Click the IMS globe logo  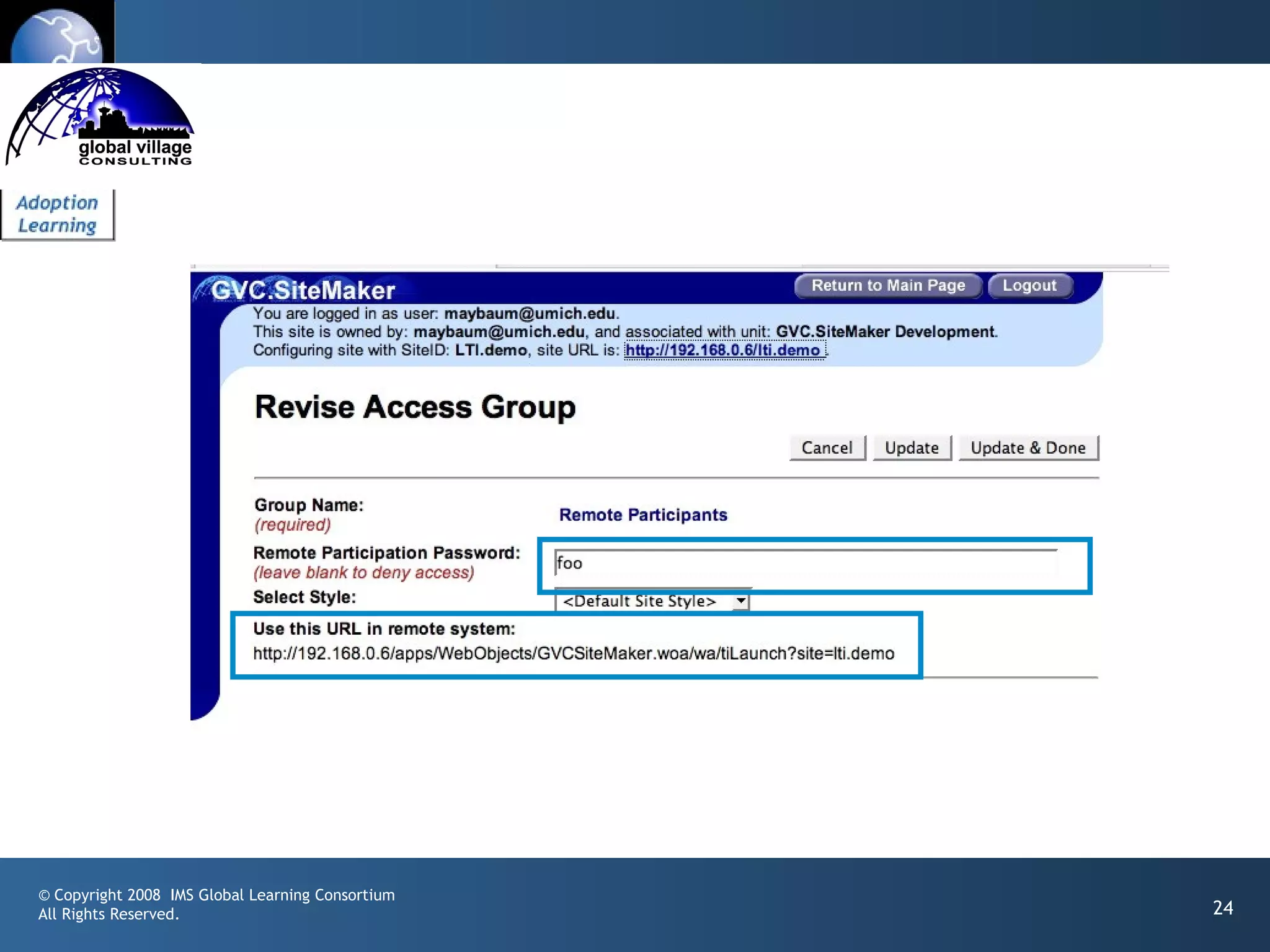[57, 34]
